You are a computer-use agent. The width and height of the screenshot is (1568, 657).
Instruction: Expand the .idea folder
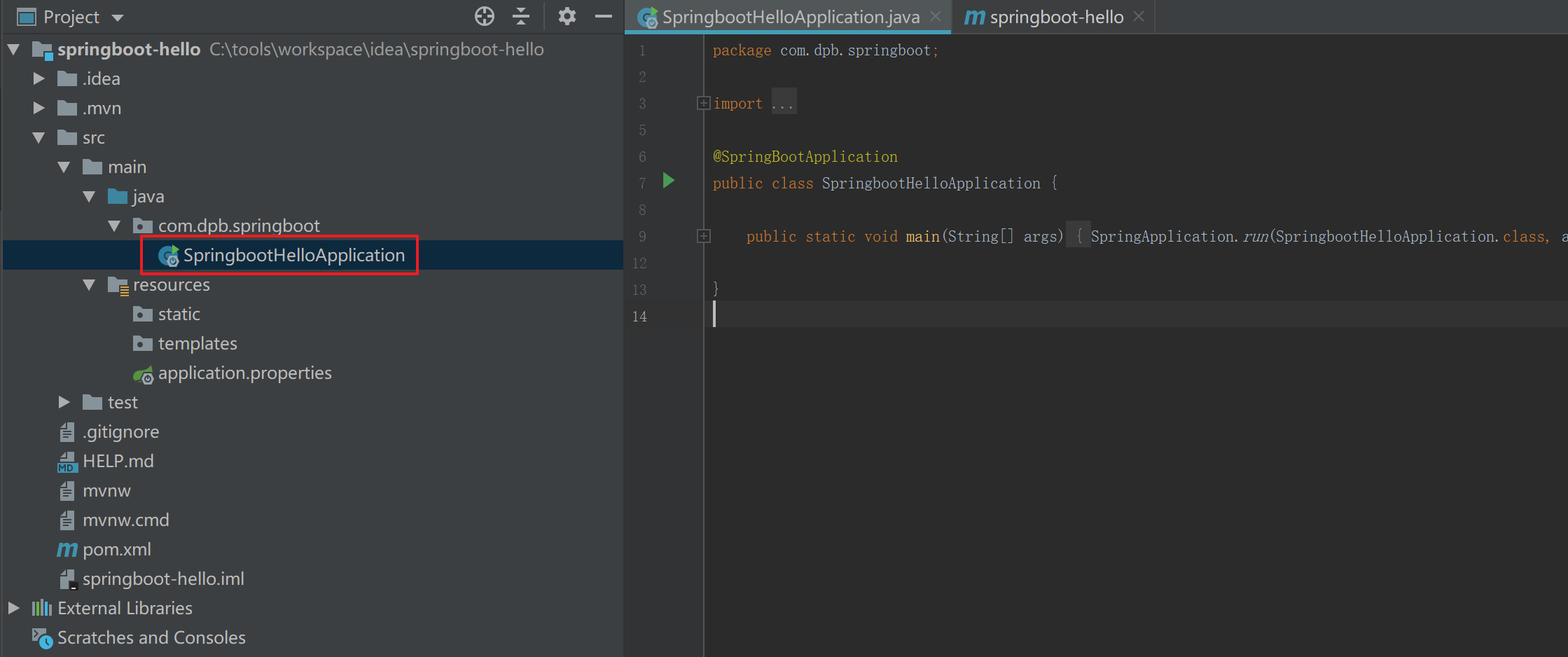(x=39, y=79)
